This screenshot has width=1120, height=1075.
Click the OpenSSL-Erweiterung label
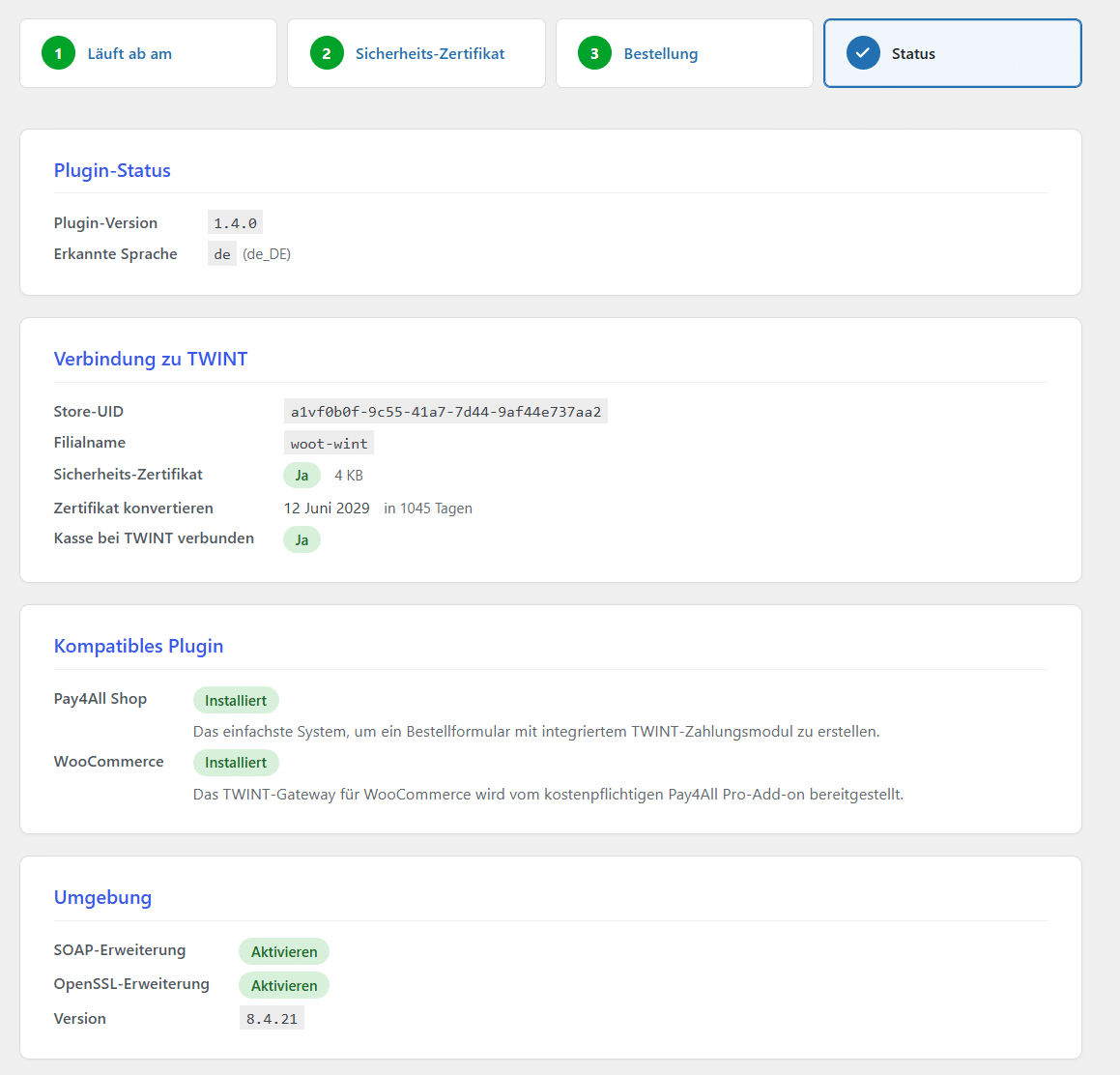click(x=131, y=984)
